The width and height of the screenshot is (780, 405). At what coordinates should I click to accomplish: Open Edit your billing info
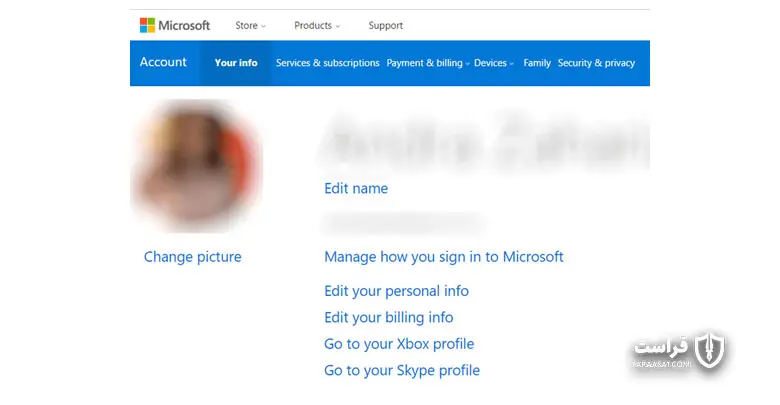click(x=389, y=317)
